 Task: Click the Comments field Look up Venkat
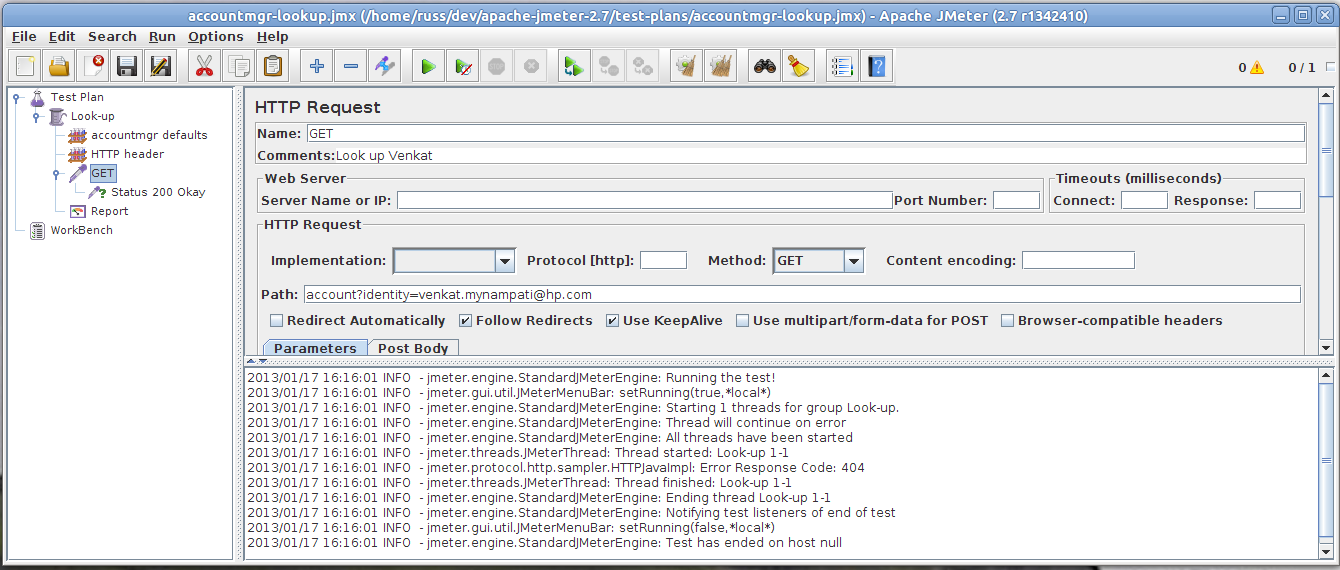(x=820, y=156)
